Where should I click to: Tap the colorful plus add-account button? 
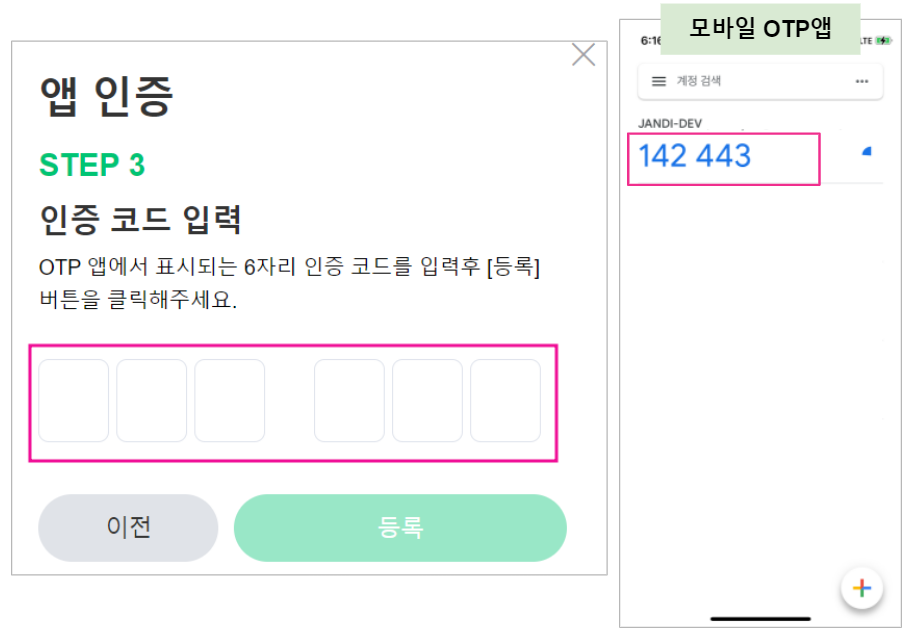(862, 588)
